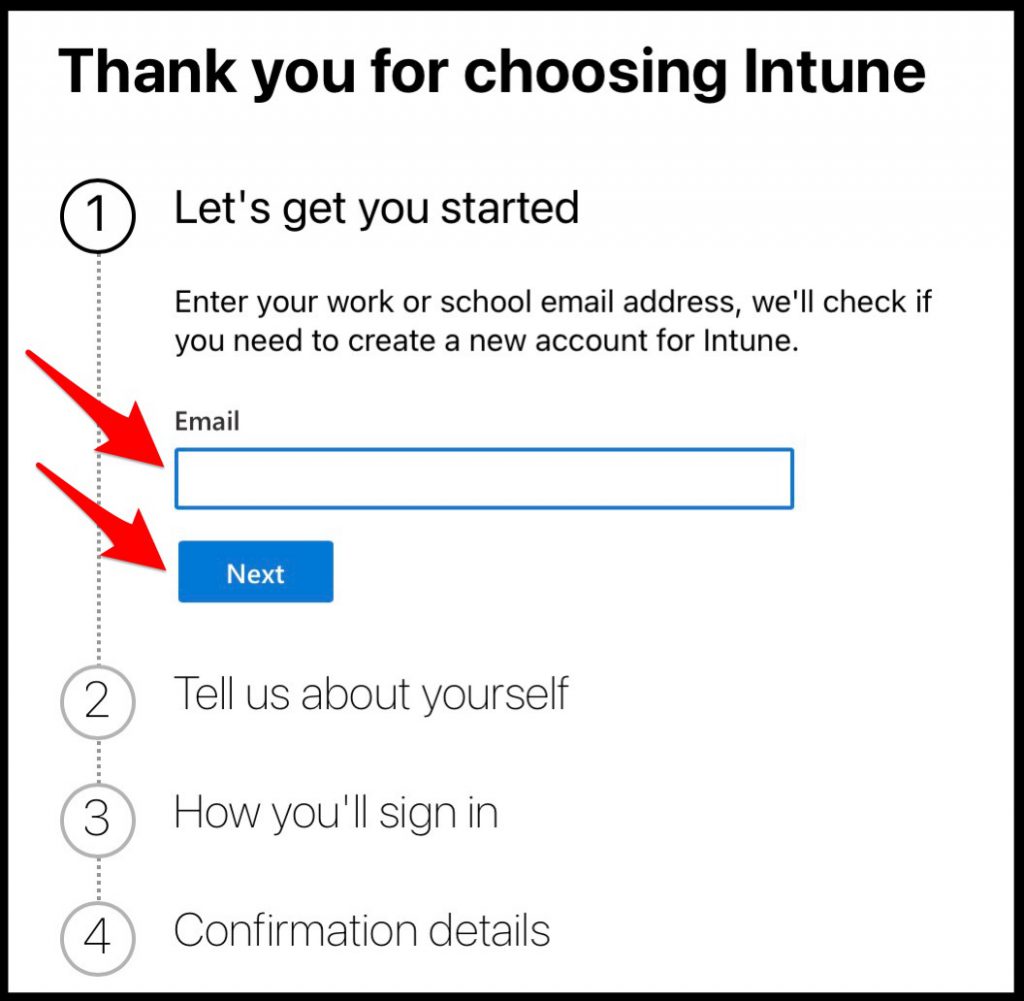Click the dotted connector between steps 1 and 2

point(98,450)
